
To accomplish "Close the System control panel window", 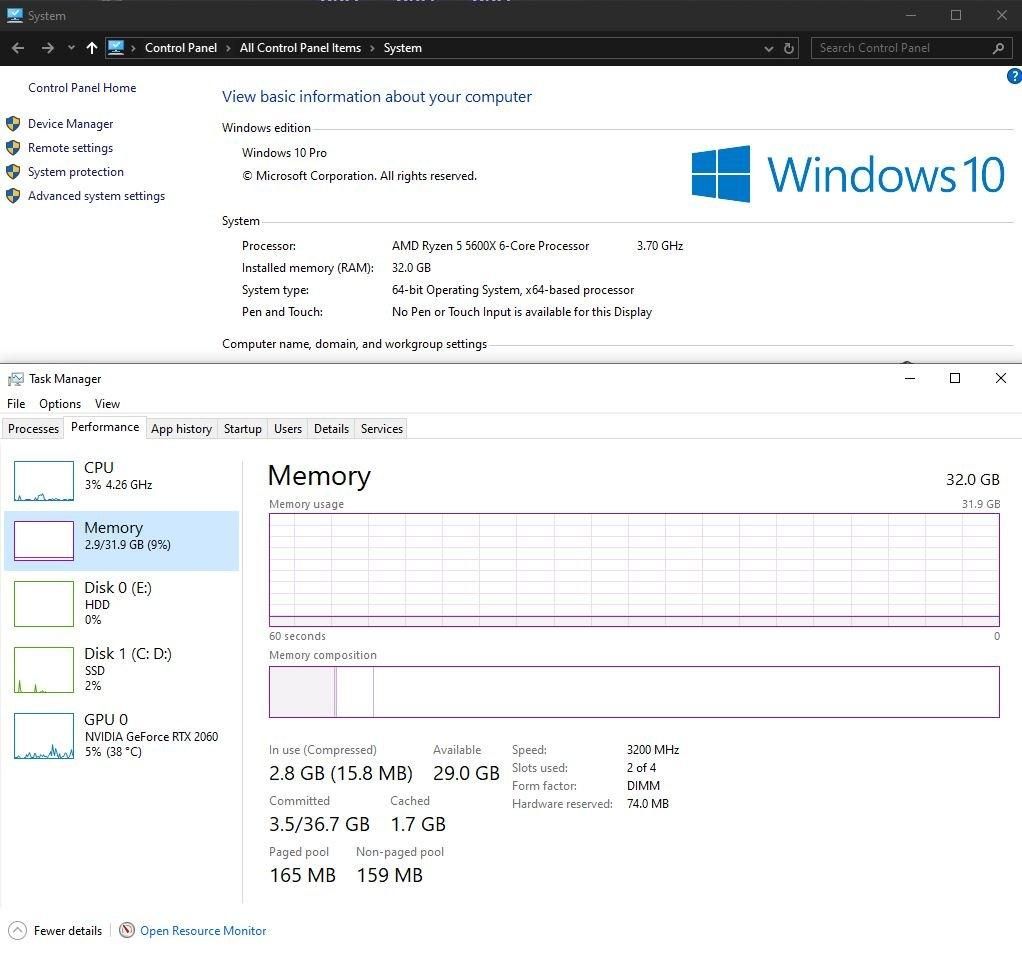I will (1002, 15).
